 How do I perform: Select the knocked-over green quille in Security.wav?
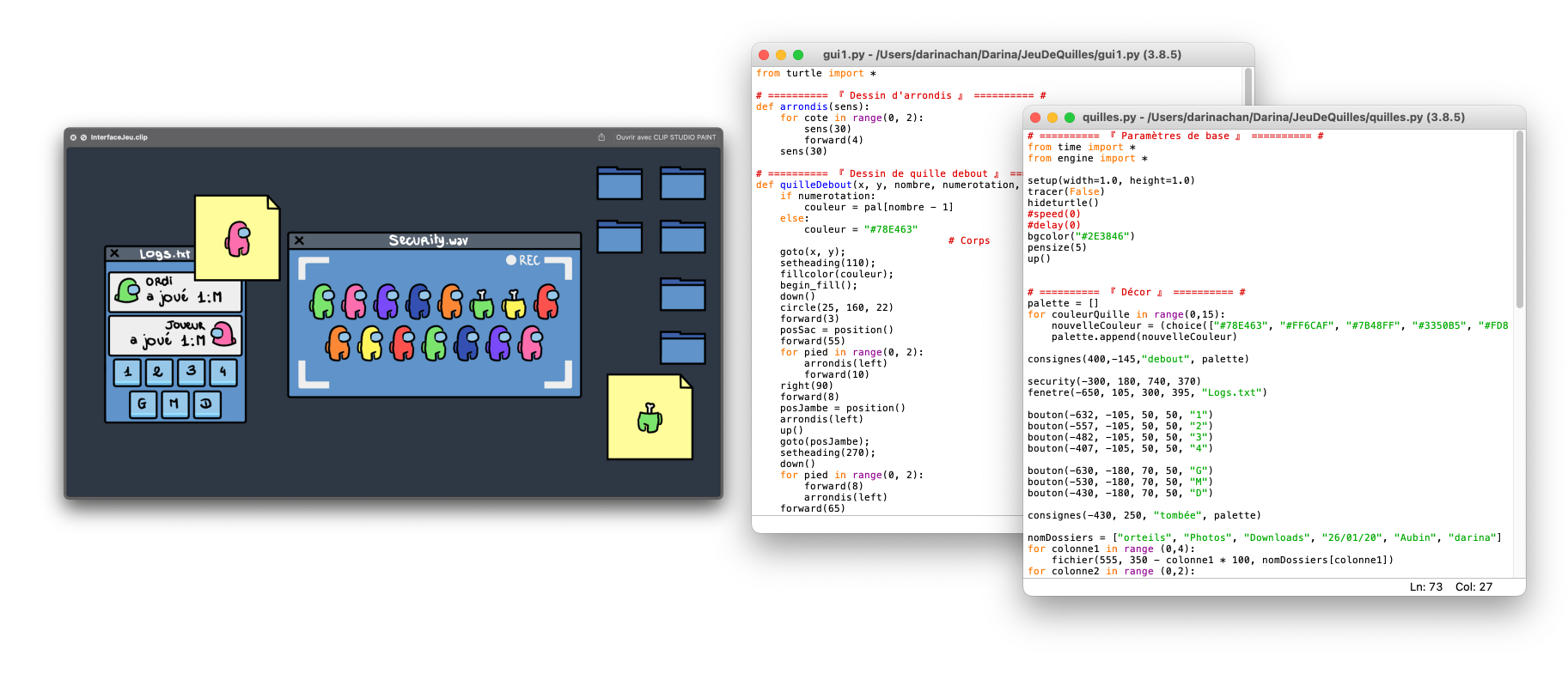tap(482, 304)
